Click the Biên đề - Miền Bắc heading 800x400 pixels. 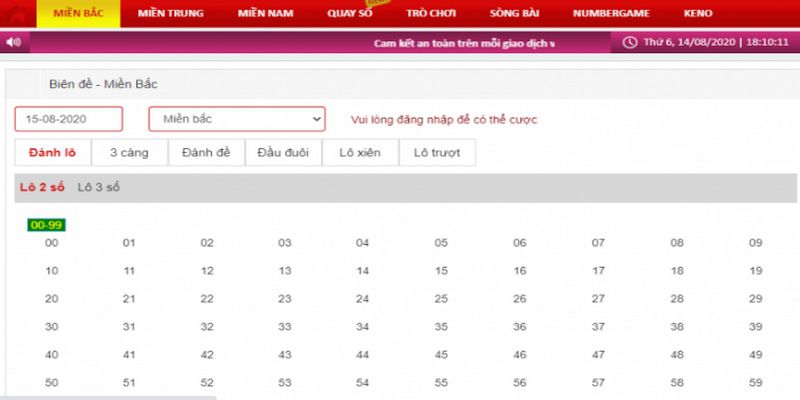click(x=103, y=84)
